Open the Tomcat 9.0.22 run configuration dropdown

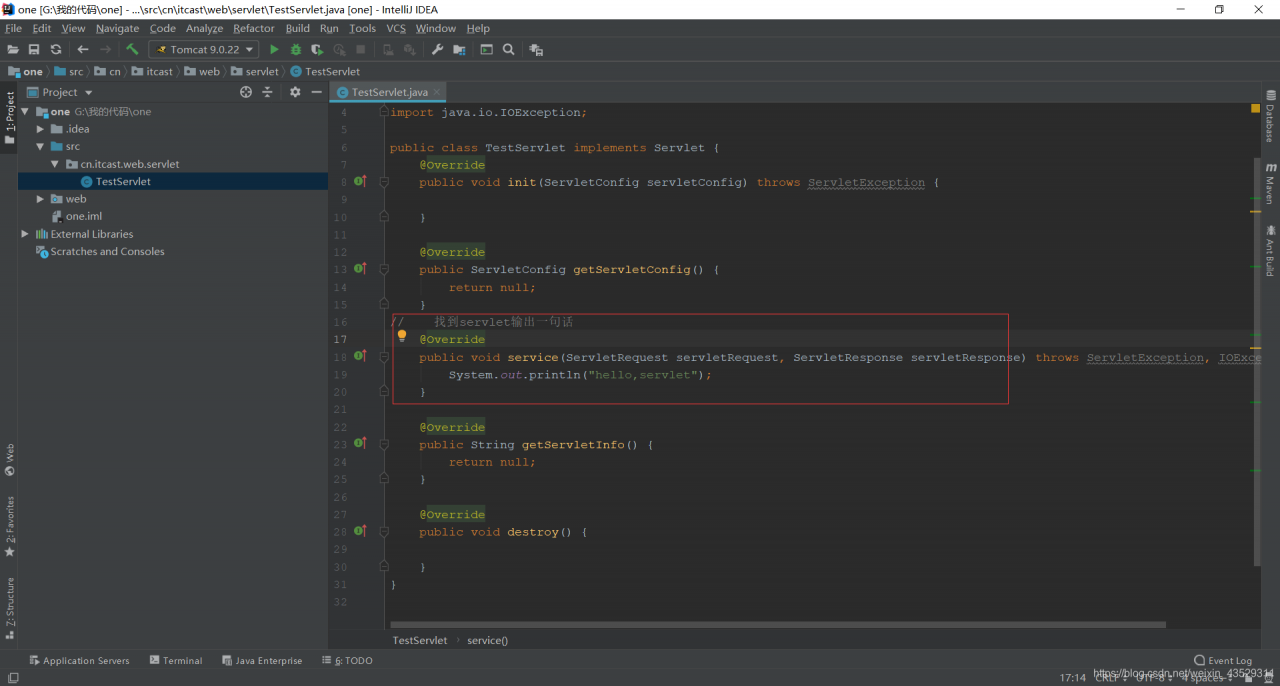tap(204, 49)
